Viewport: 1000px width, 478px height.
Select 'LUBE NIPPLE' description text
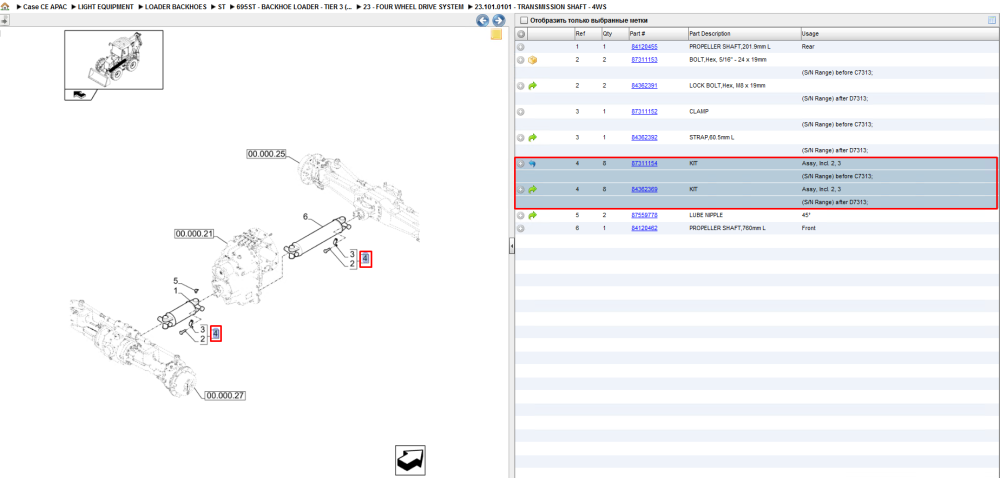click(x=706, y=215)
